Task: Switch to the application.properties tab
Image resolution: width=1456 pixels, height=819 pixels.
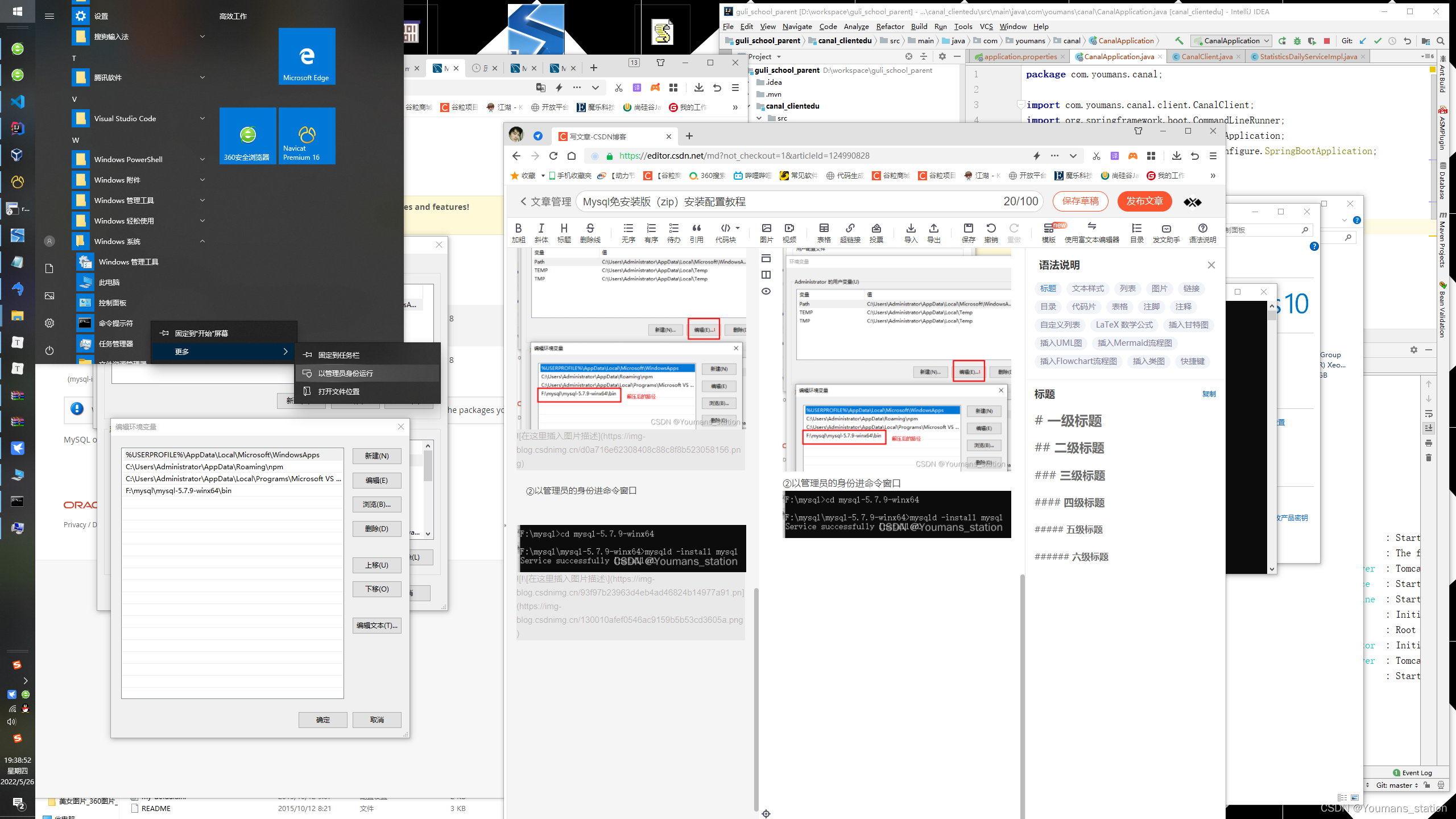Action: tap(1020, 56)
